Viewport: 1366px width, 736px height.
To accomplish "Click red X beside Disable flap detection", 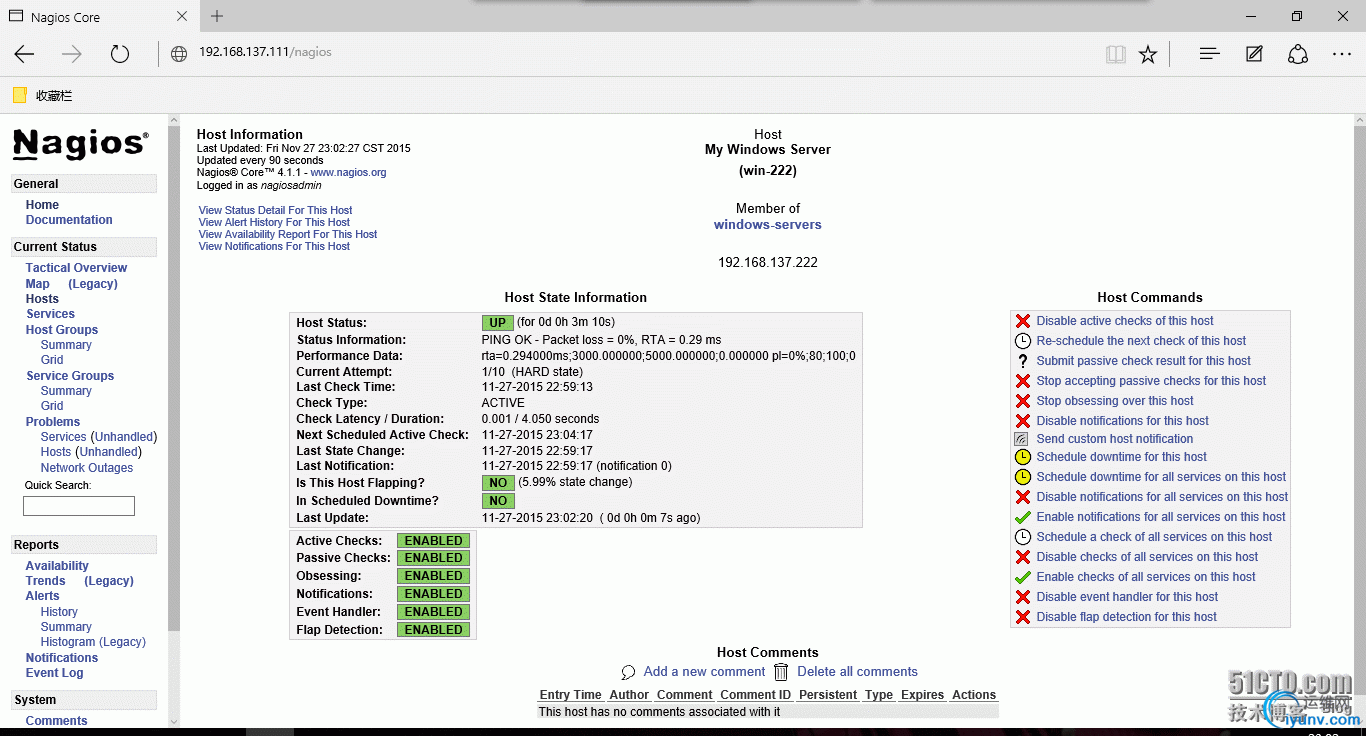I will [1022, 617].
